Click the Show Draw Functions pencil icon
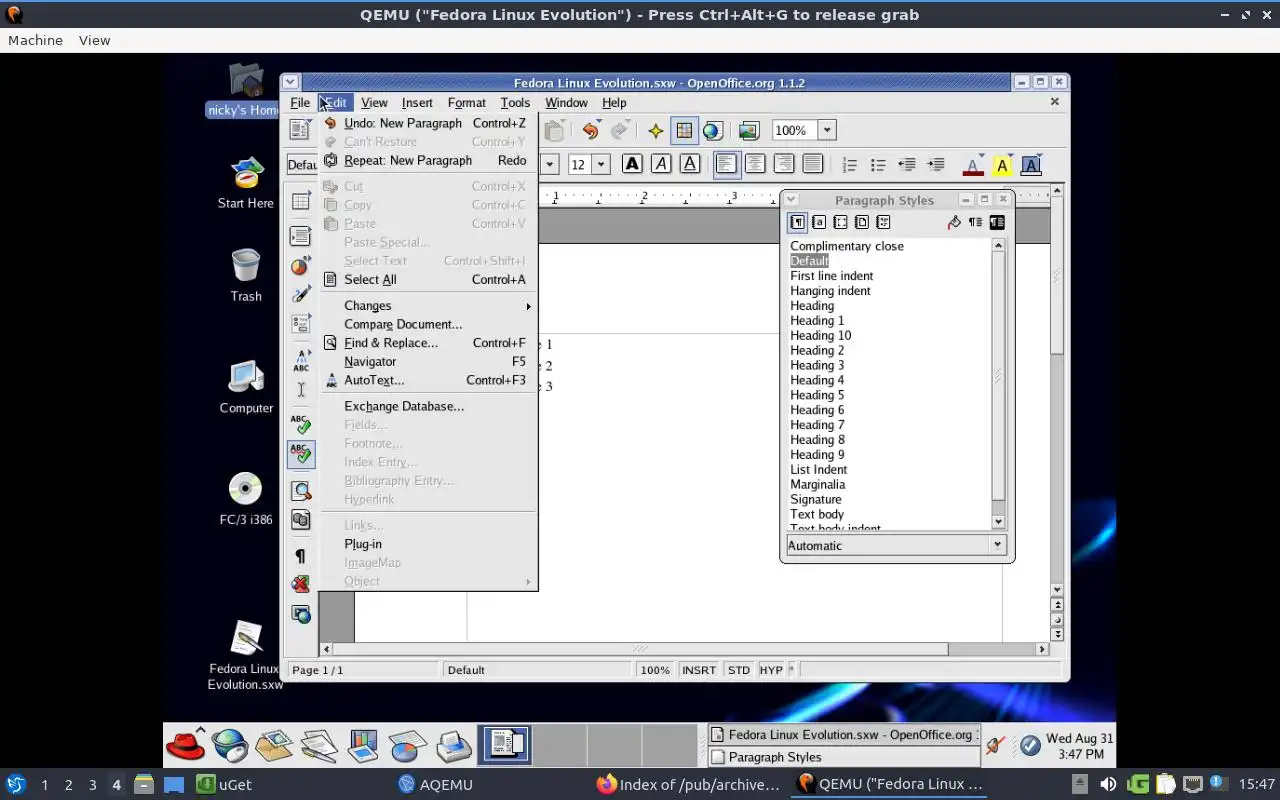 (x=301, y=295)
